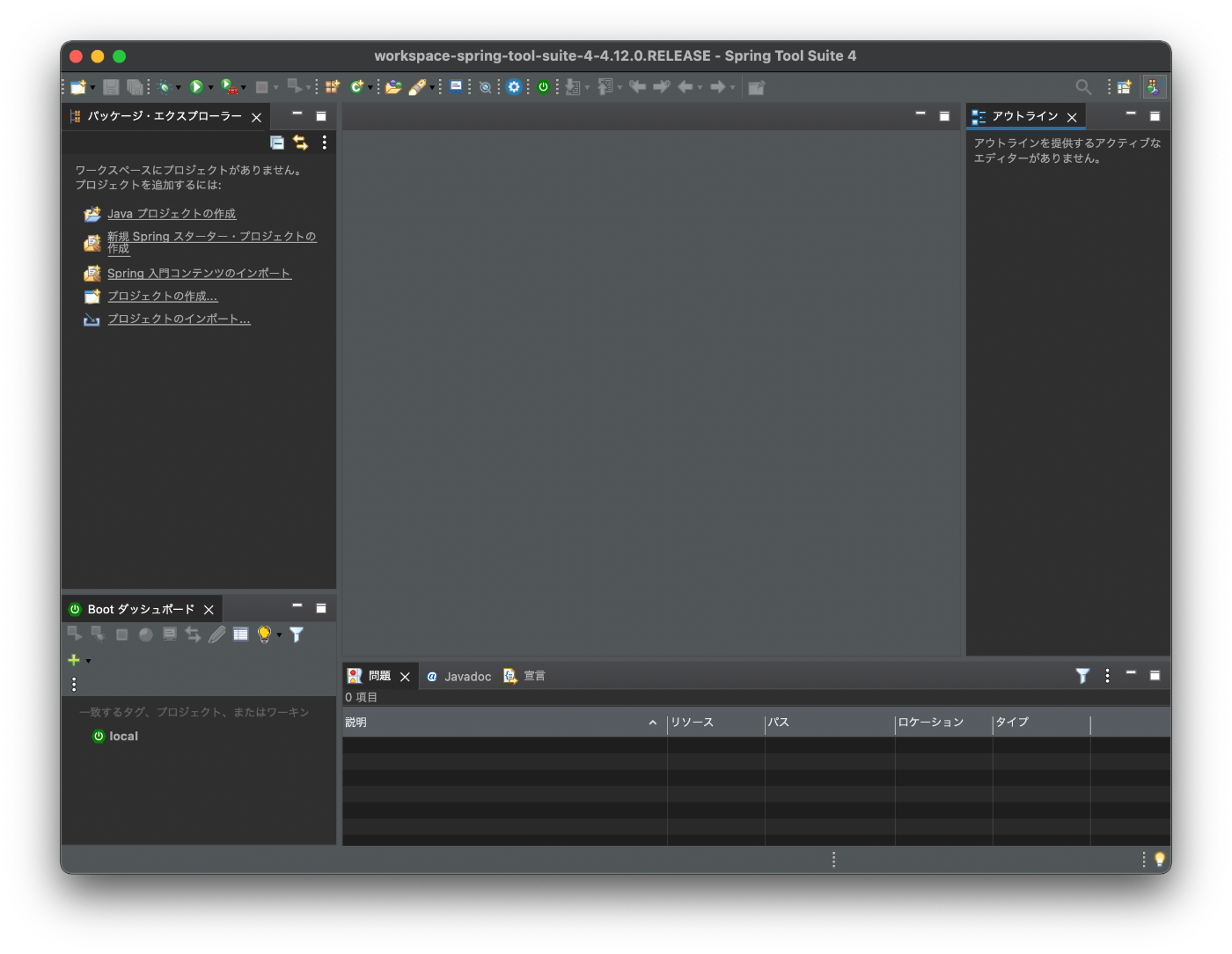The height and width of the screenshot is (954, 1232).
Task: Open the Debug configurations dropdown arrow
Action: pyautogui.click(x=178, y=87)
